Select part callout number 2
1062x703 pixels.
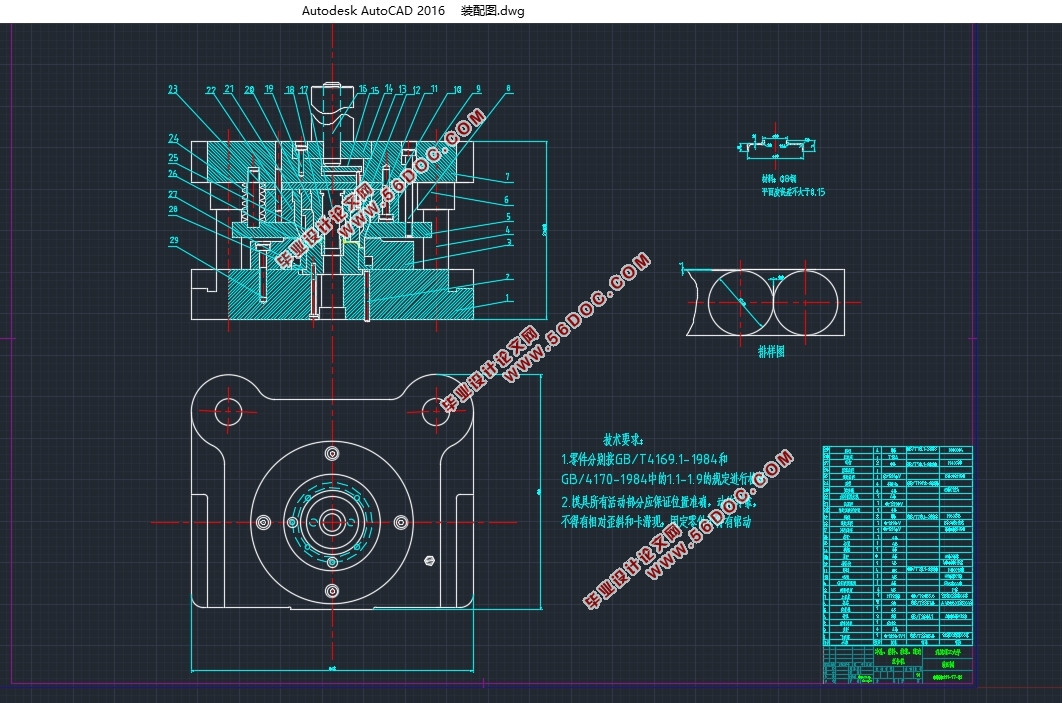[x=507, y=277]
